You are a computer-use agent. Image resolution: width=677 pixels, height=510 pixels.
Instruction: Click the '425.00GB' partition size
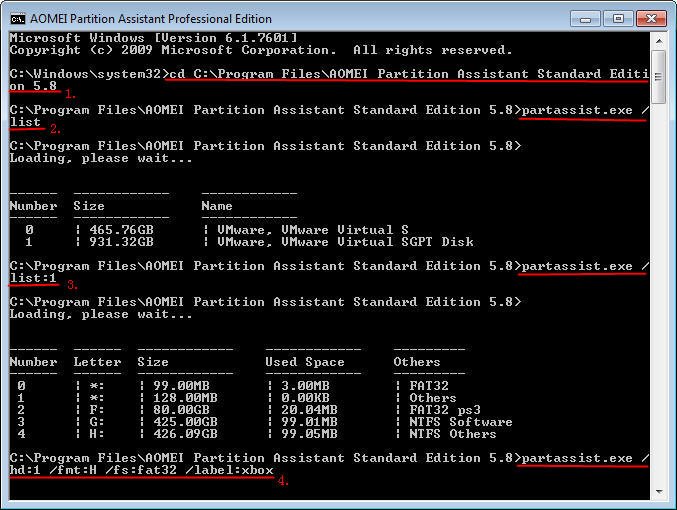(185, 422)
